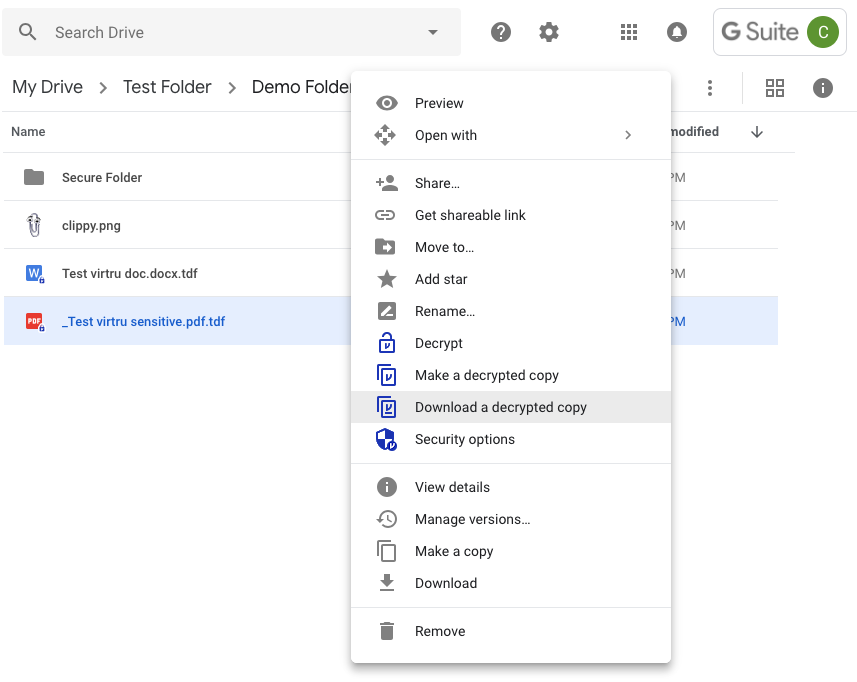Show the details info panel icon

(x=823, y=88)
